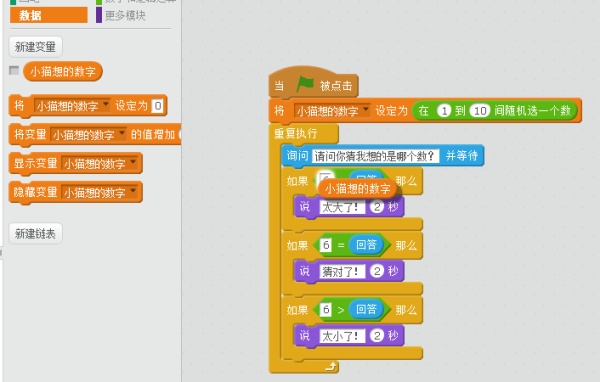Select the 数据 category tab
The height and width of the screenshot is (382, 600).
49,15
